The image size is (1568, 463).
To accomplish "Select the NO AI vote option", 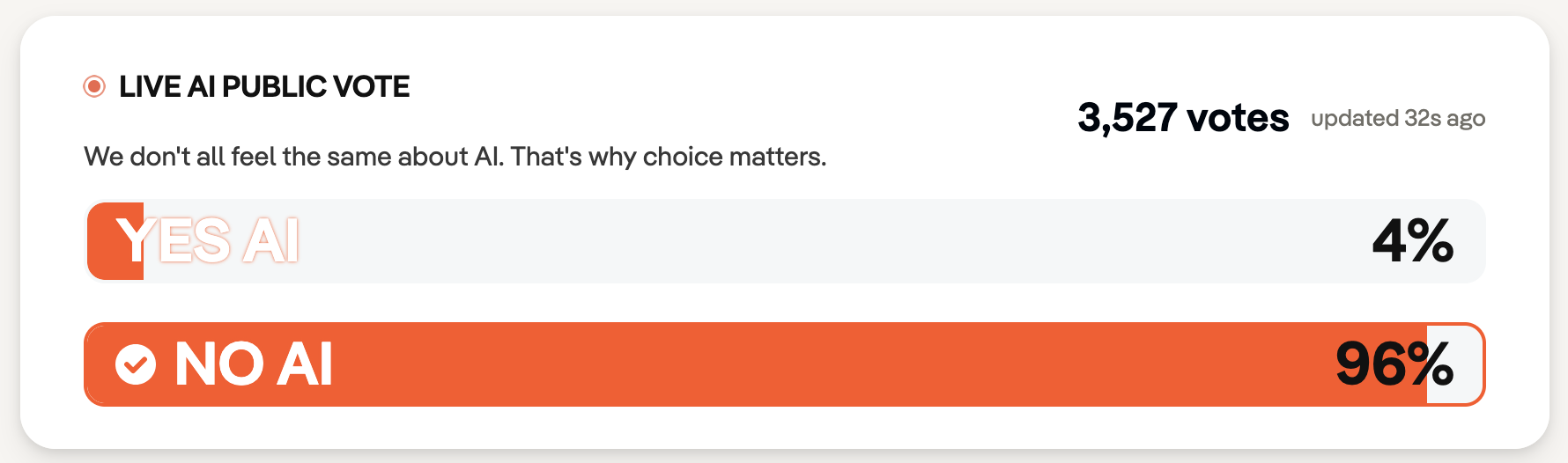I will (x=784, y=364).
